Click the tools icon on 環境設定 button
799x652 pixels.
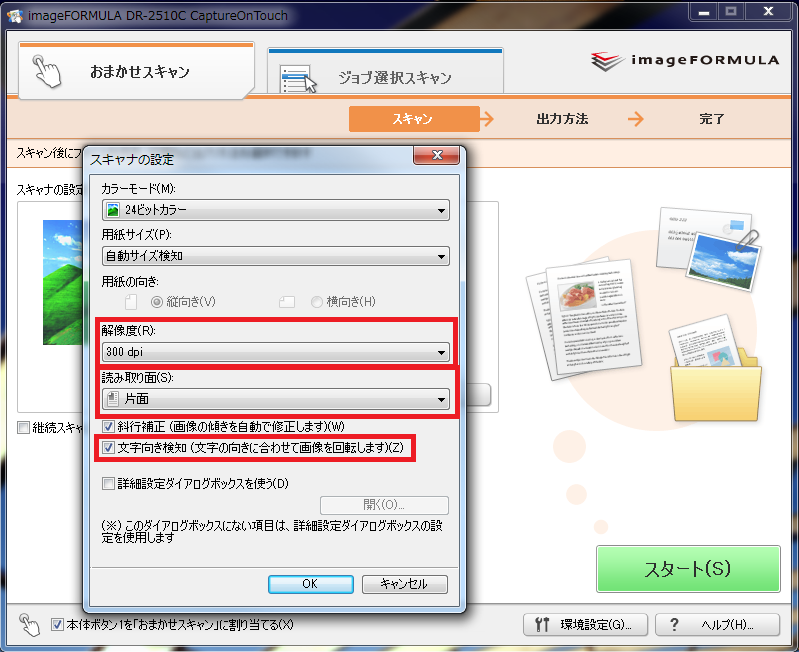pos(542,624)
